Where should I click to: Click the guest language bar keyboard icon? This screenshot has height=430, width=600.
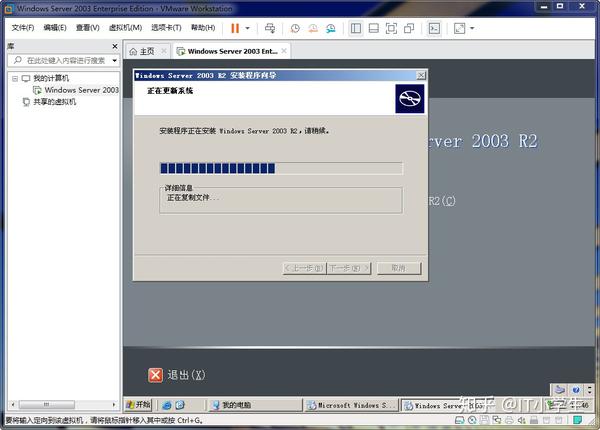click(559, 390)
